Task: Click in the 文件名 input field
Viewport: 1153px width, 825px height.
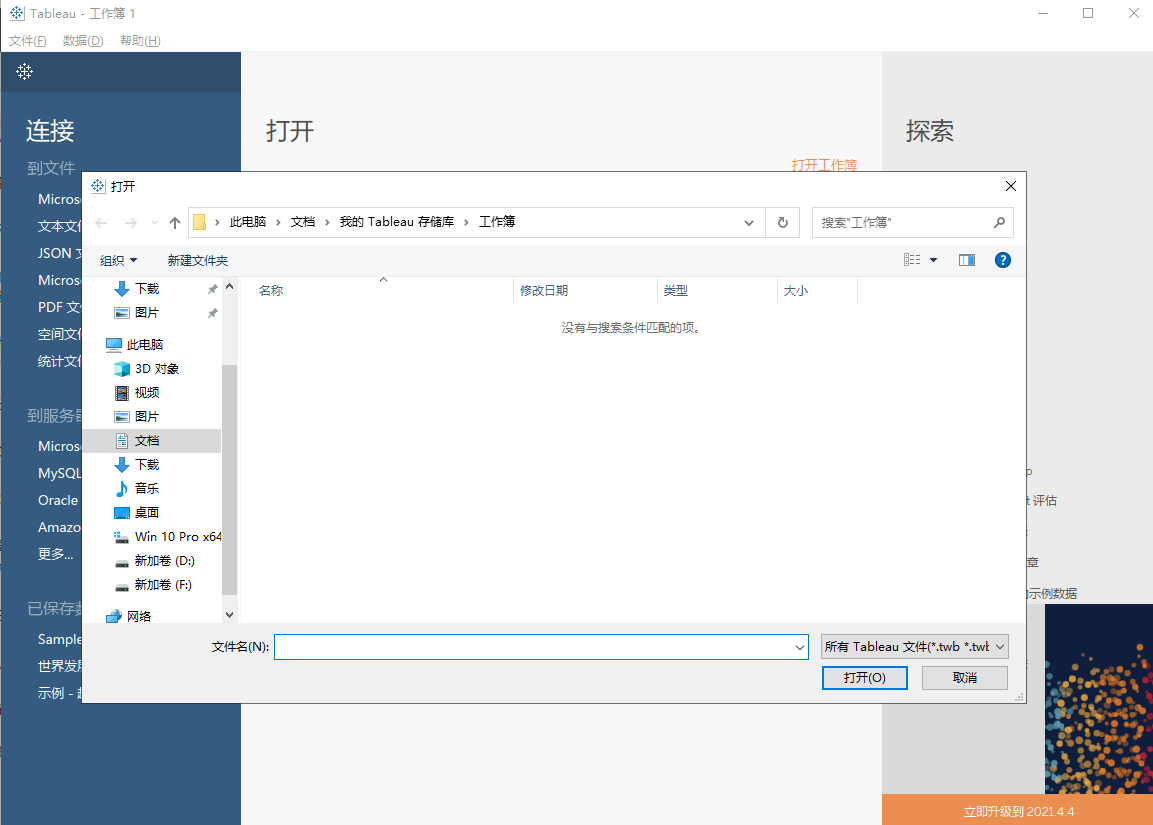Action: click(533, 648)
